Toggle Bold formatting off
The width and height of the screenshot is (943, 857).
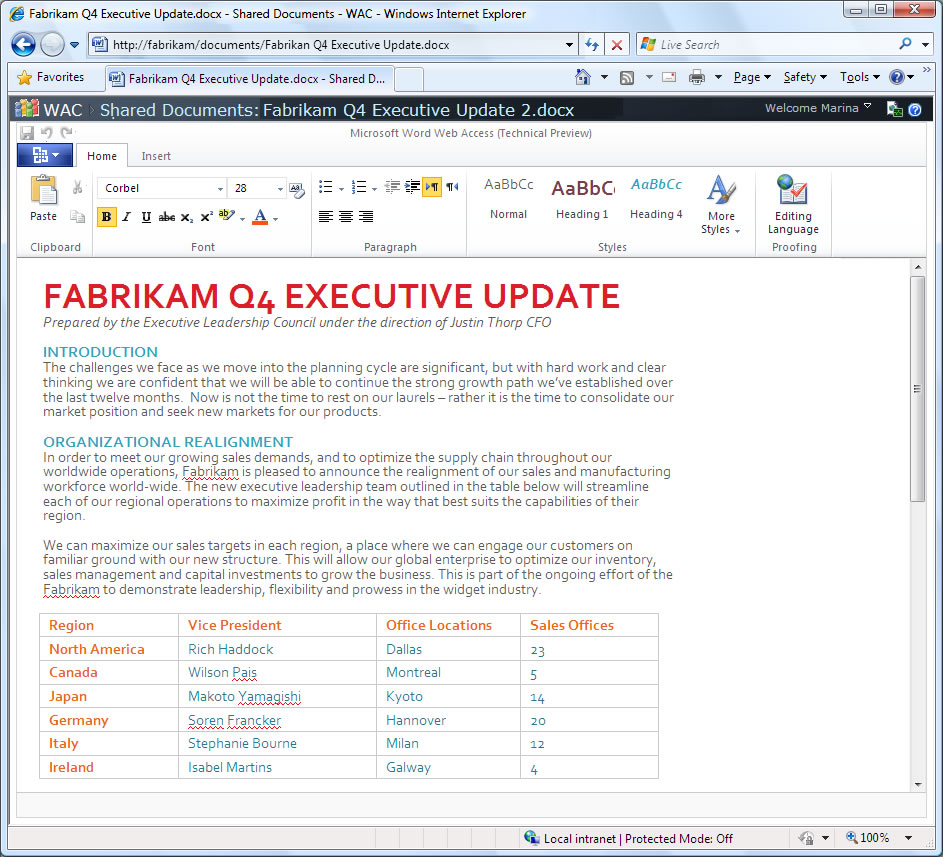point(106,217)
